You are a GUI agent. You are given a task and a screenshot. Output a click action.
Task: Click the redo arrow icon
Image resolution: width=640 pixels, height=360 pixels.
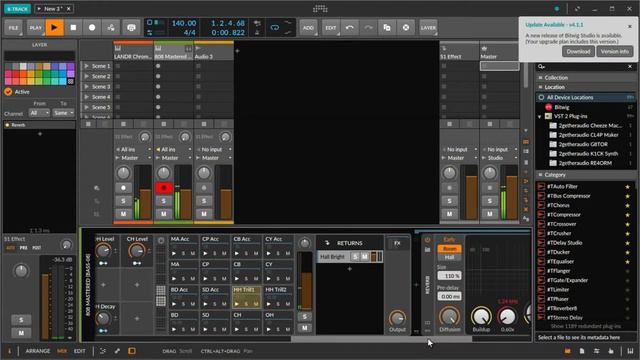[x=368, y=27]
